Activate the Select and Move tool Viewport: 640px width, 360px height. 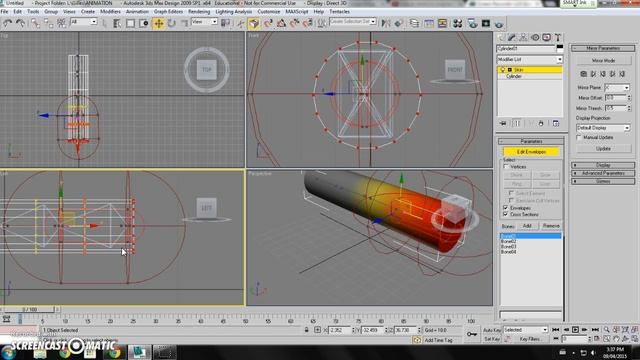pos(158,23)
